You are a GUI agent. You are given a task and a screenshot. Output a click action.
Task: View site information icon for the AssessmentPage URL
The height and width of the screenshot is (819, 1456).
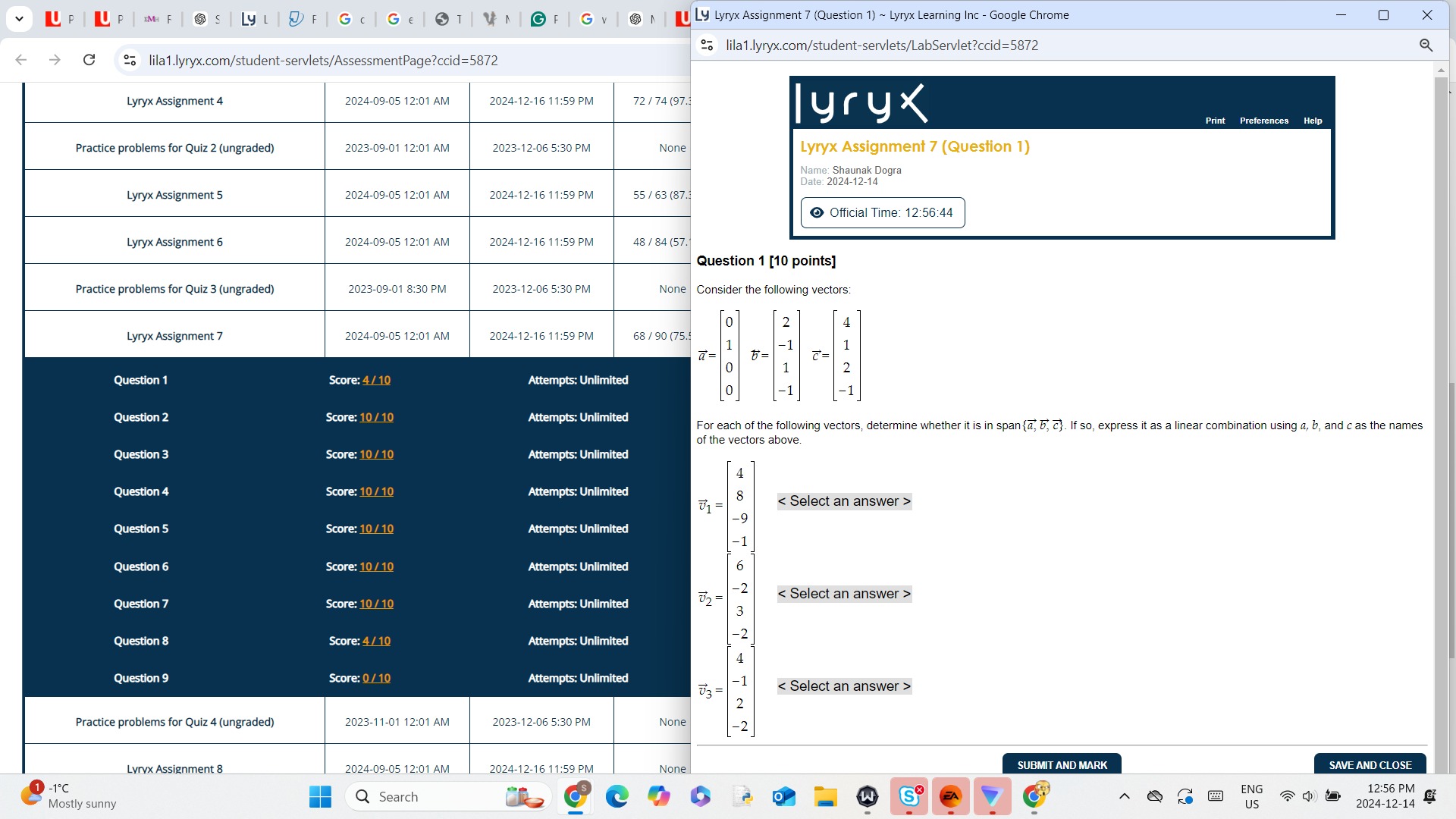coord(130,60)
